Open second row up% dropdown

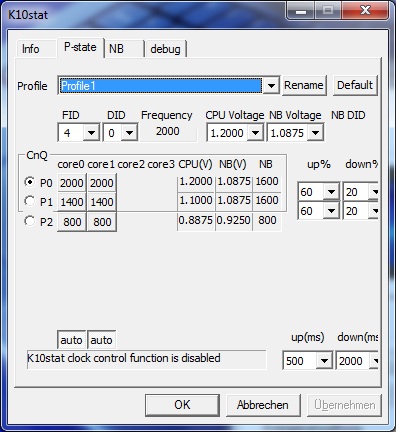coord(331,211)
